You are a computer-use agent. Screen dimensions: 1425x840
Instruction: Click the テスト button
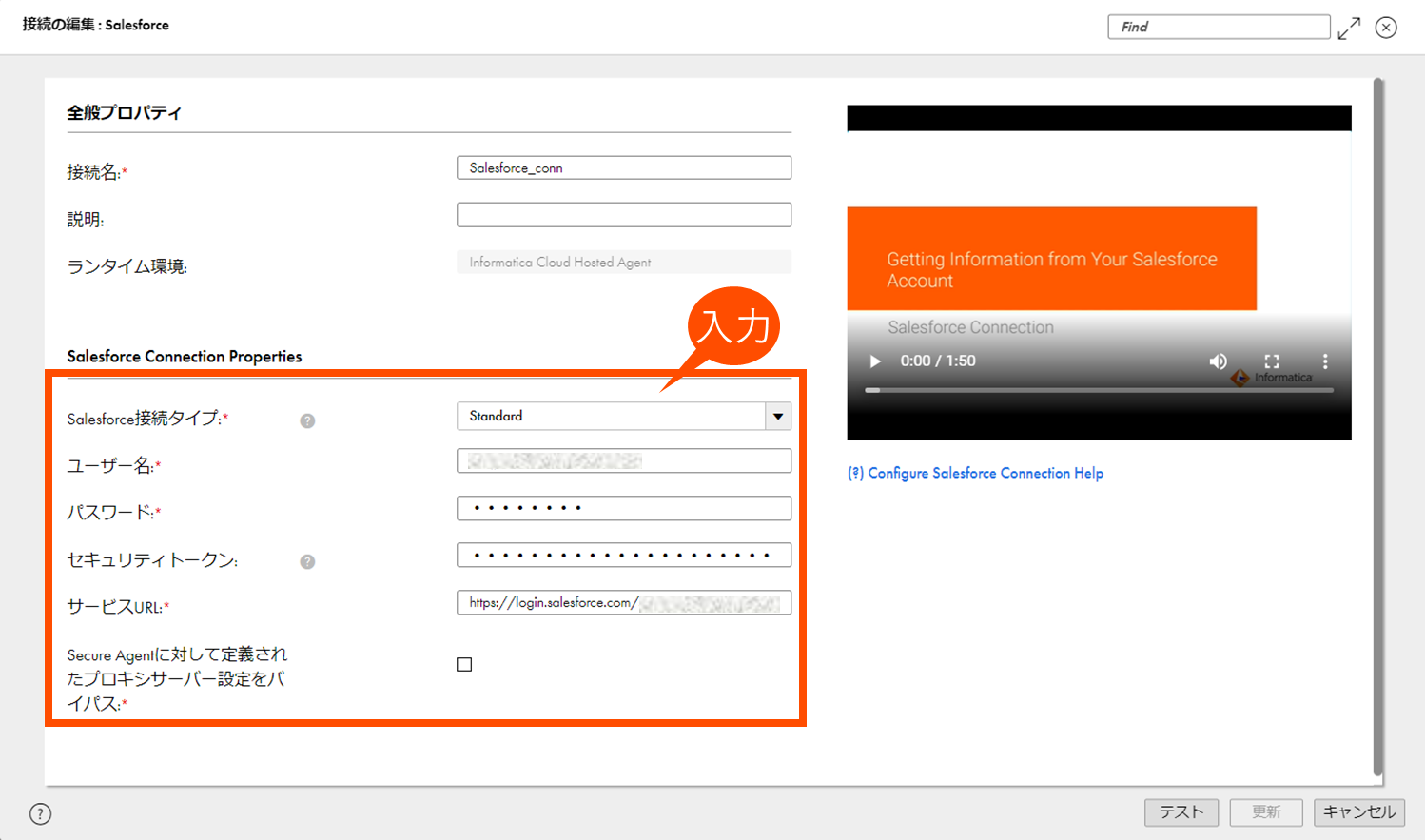pos(1181,811)
